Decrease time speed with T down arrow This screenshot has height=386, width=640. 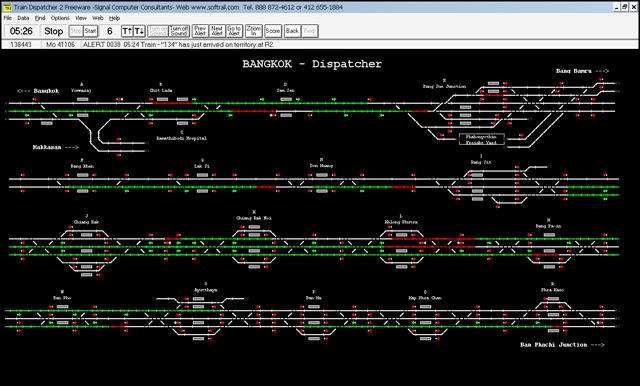click(139, 31)
